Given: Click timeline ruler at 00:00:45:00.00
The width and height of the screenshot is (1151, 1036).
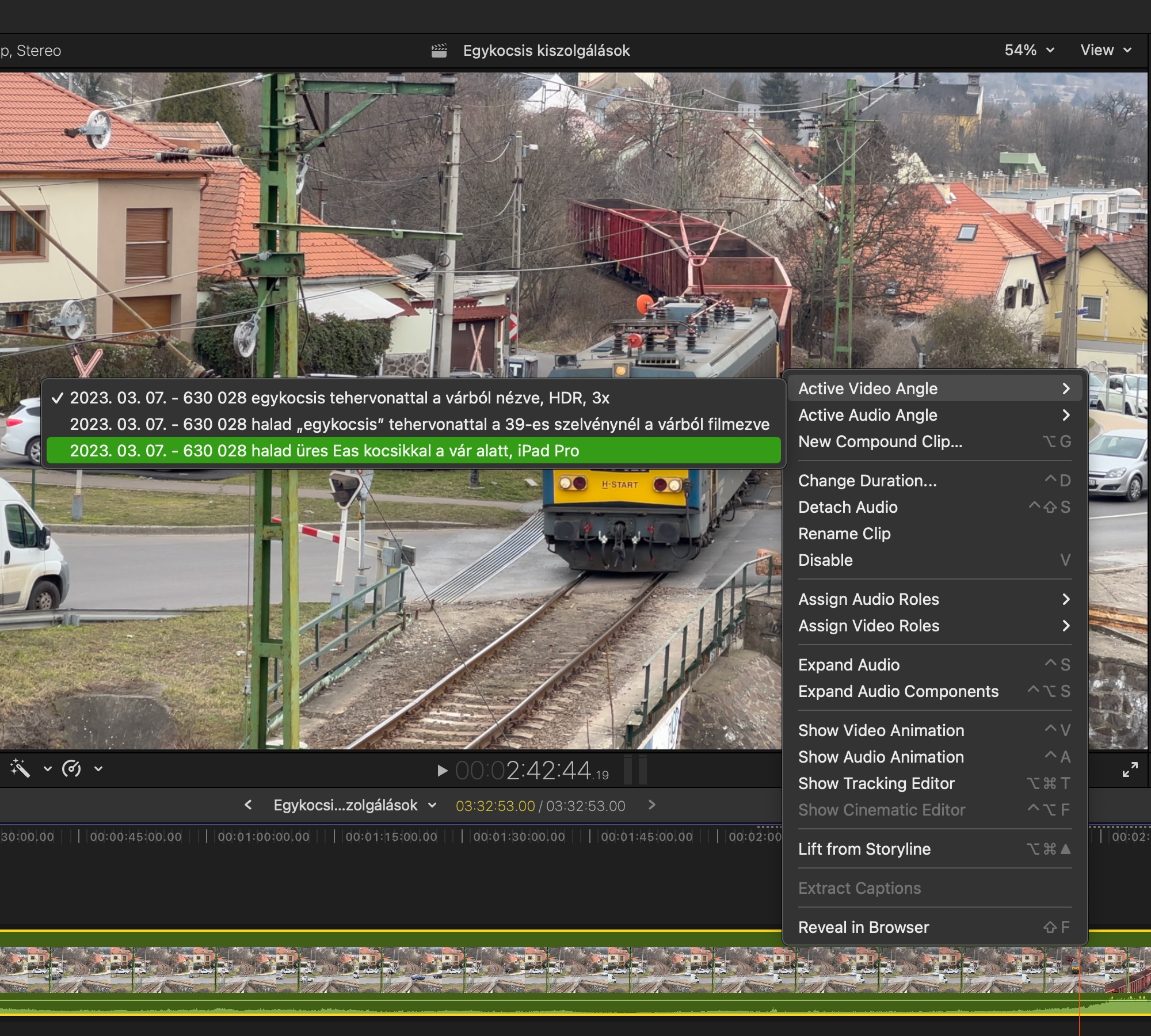Looking at the screenshot, I should click(135, 837).
